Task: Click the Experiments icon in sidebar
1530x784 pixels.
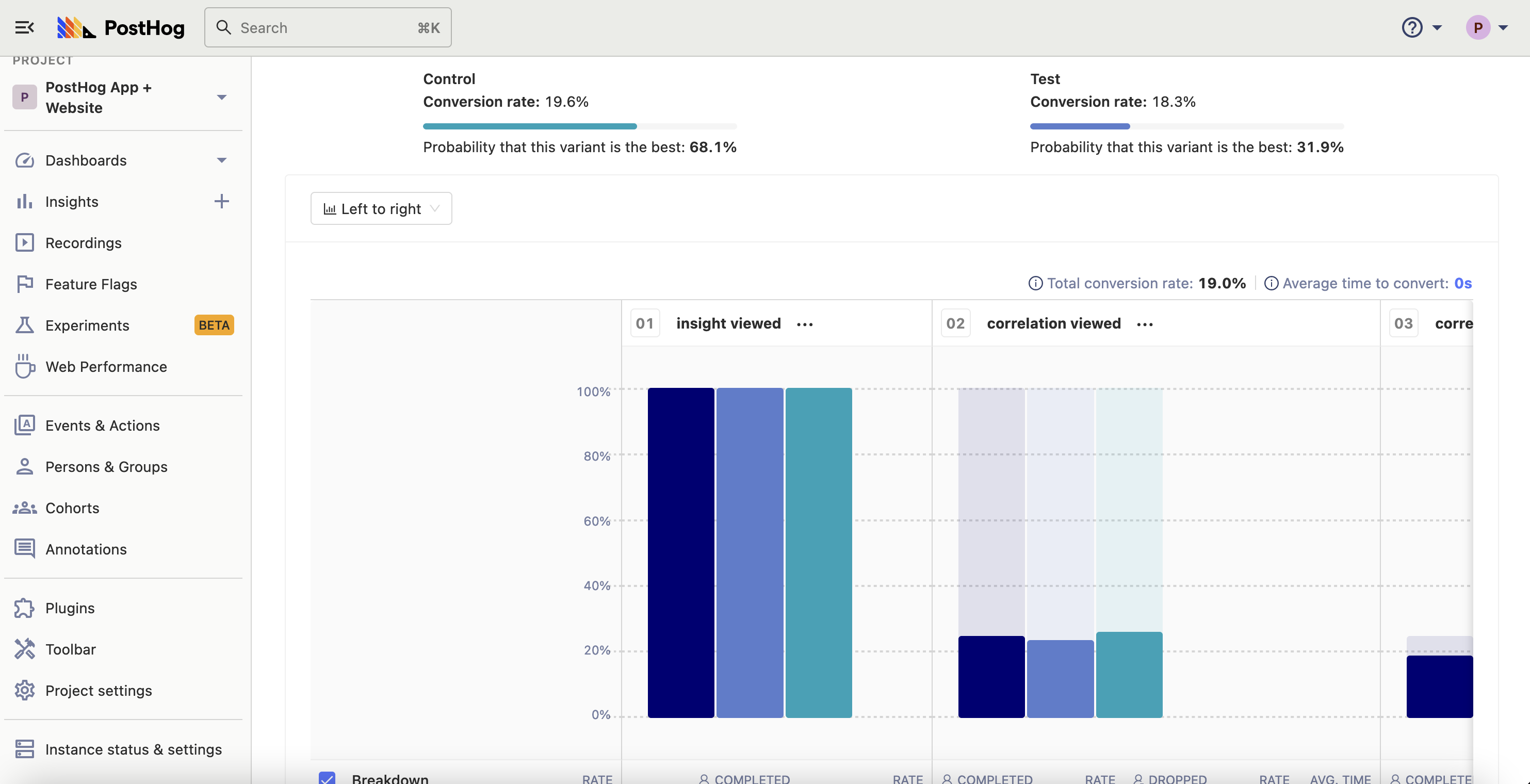Action: [x=24, y=324]
